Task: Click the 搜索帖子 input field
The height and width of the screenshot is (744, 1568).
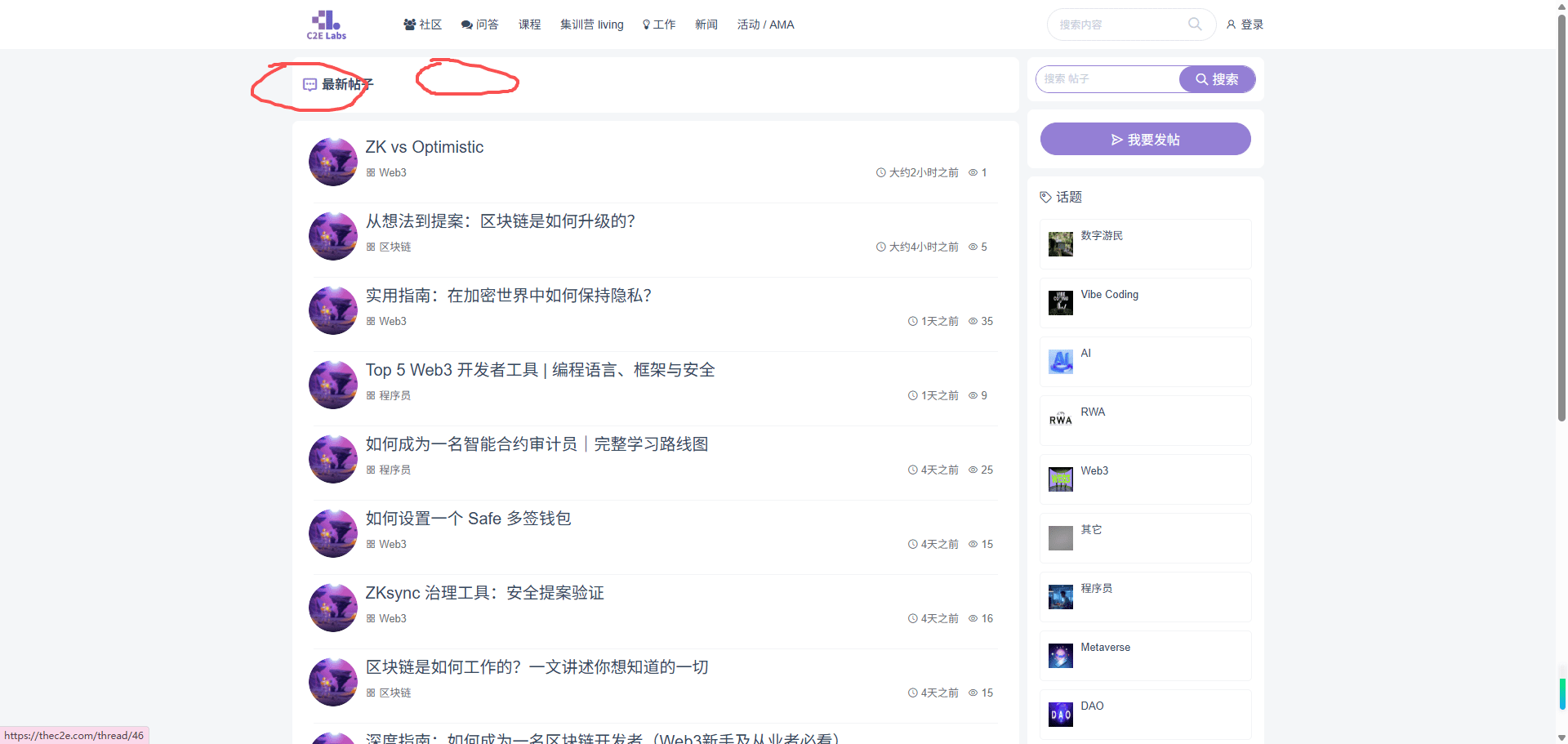Action: pyautogui.click(x=1107, y=79)
